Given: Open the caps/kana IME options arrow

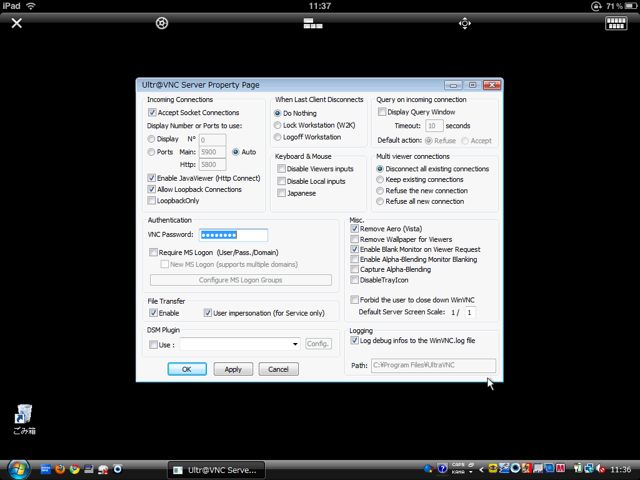Looking at the screenshot, I should click(x=471, y=472).
